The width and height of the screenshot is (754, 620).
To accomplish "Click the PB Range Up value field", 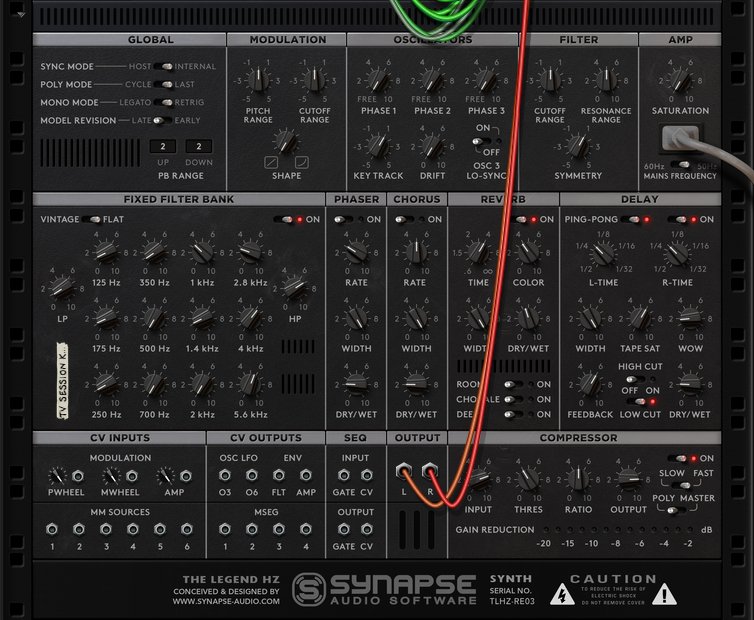I will click(x=163, y=146).
